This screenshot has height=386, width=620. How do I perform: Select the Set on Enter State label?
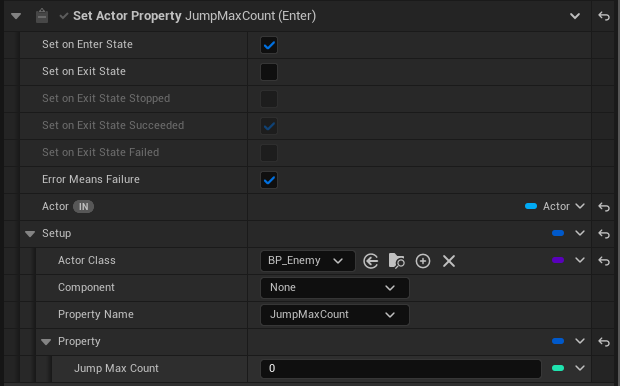coord(87,44)
